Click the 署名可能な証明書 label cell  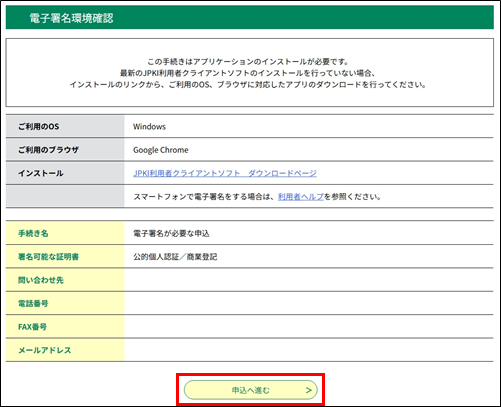[65, 256]
